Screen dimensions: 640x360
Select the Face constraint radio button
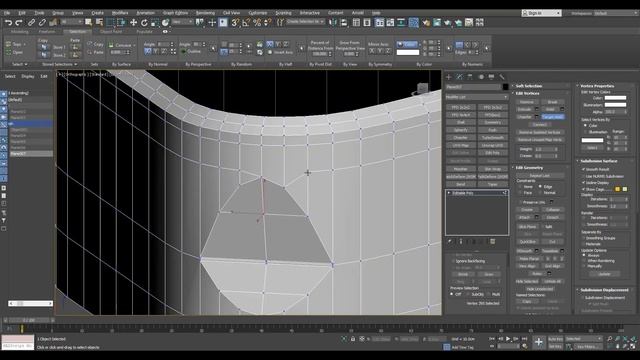520,193
